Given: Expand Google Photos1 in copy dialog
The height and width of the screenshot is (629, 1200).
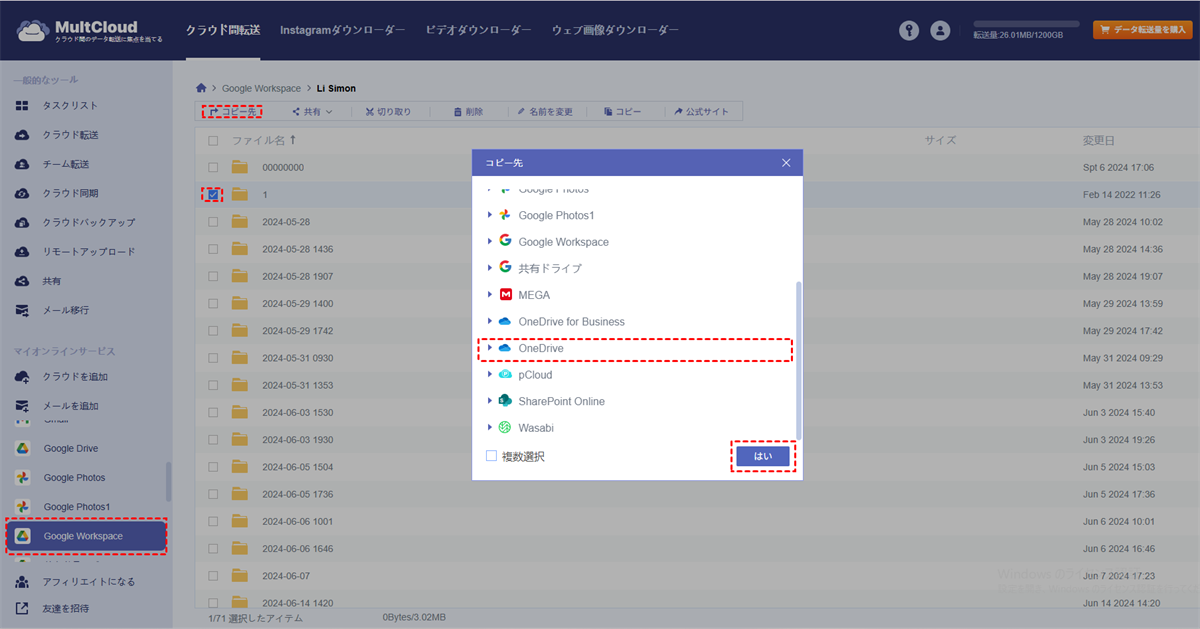Looking at the screenshot, I should pyautogui.click(x=490, y=215).
